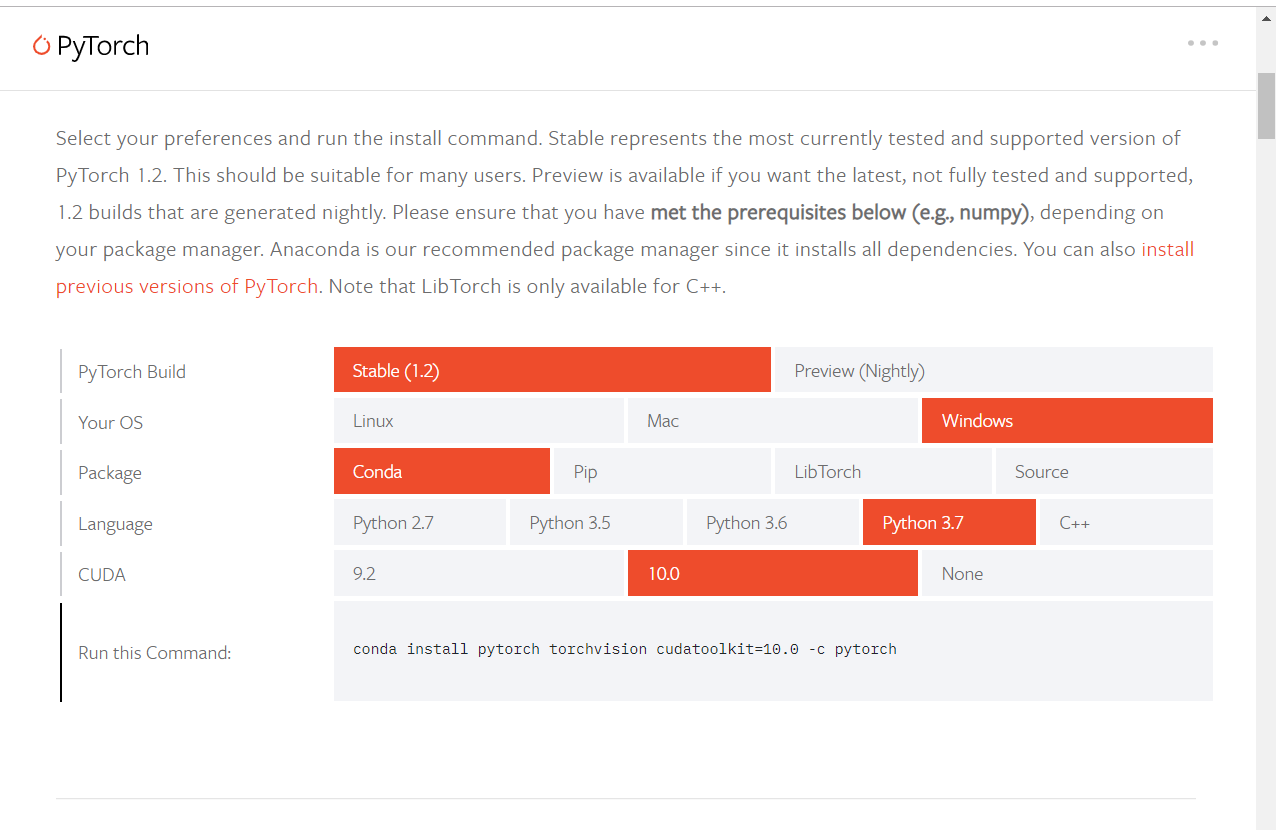
Task: Choose Mac as your OS
Action: 773,421
